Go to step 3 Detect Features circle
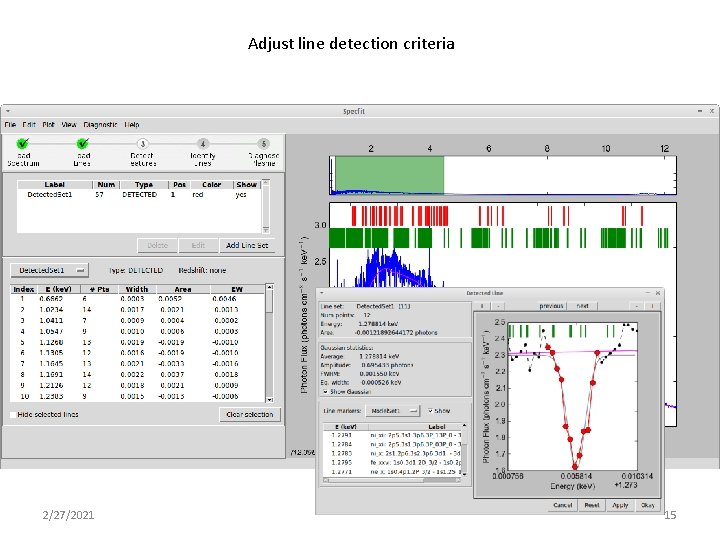This screenshot has height=540, width=720. (143, 144)
